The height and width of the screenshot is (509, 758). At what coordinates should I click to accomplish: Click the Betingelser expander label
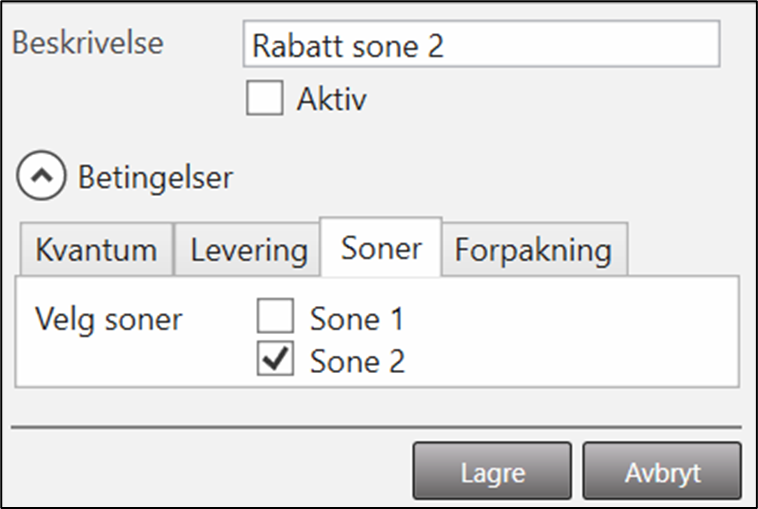pyautogui.click(x=155, y=178)
